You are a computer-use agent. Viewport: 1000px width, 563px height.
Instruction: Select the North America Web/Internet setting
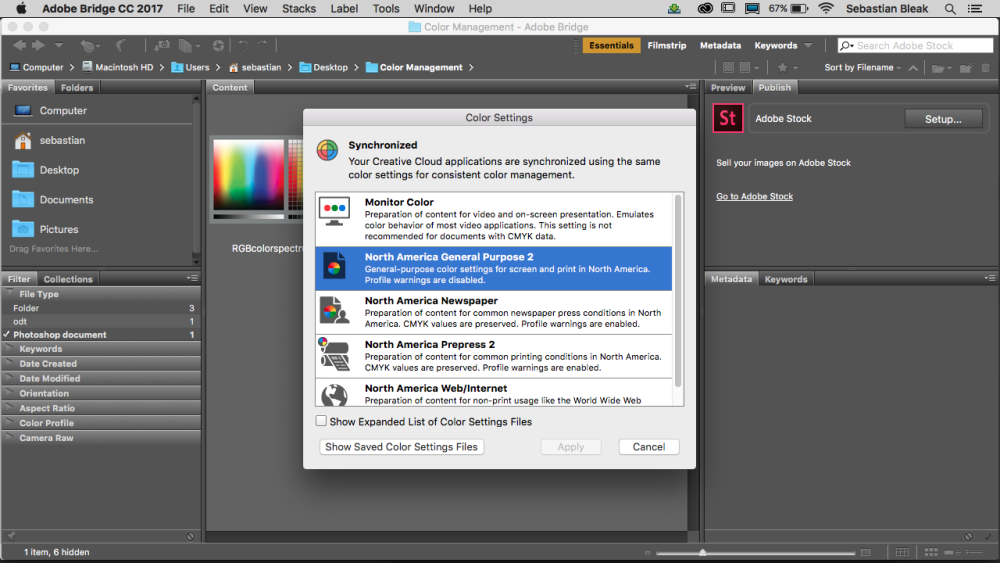pos(494,393)
